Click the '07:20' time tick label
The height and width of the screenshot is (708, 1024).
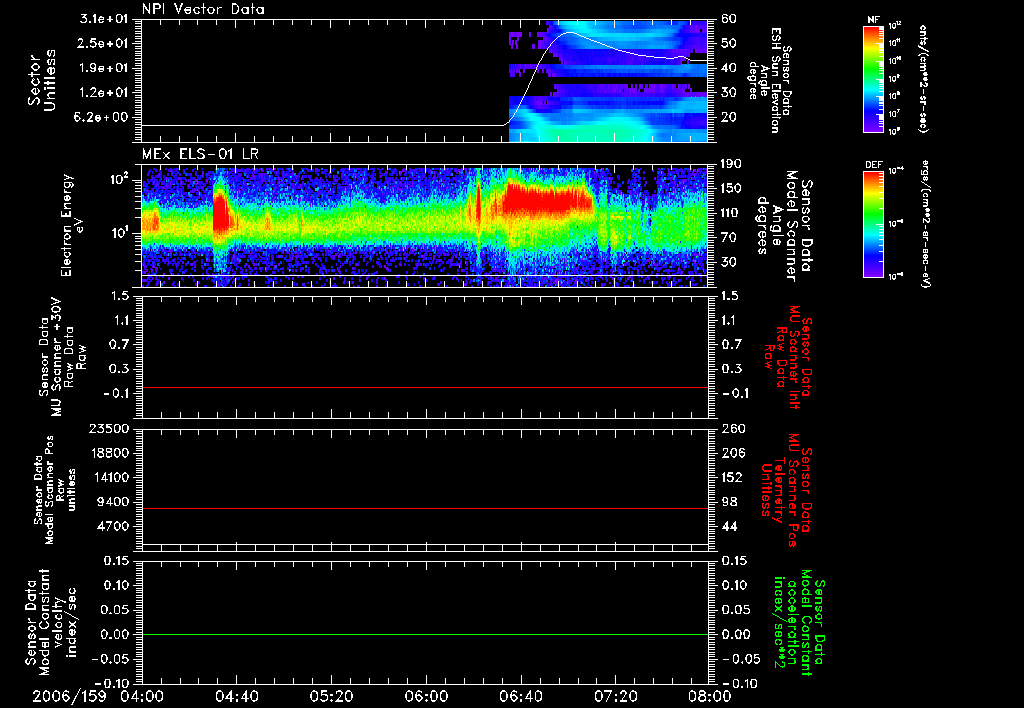click(616, 696)
